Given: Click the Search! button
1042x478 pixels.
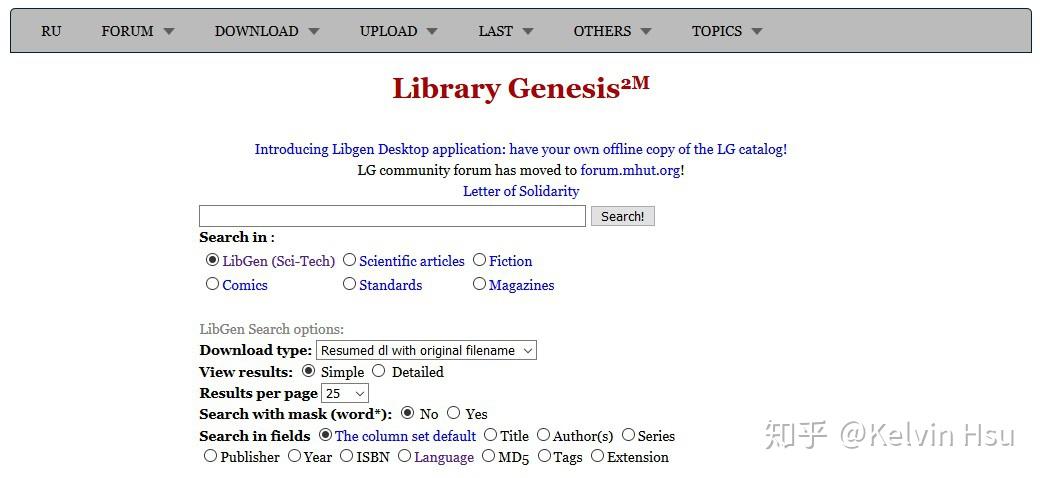Looking at the screenshot, I should (623, 216).
